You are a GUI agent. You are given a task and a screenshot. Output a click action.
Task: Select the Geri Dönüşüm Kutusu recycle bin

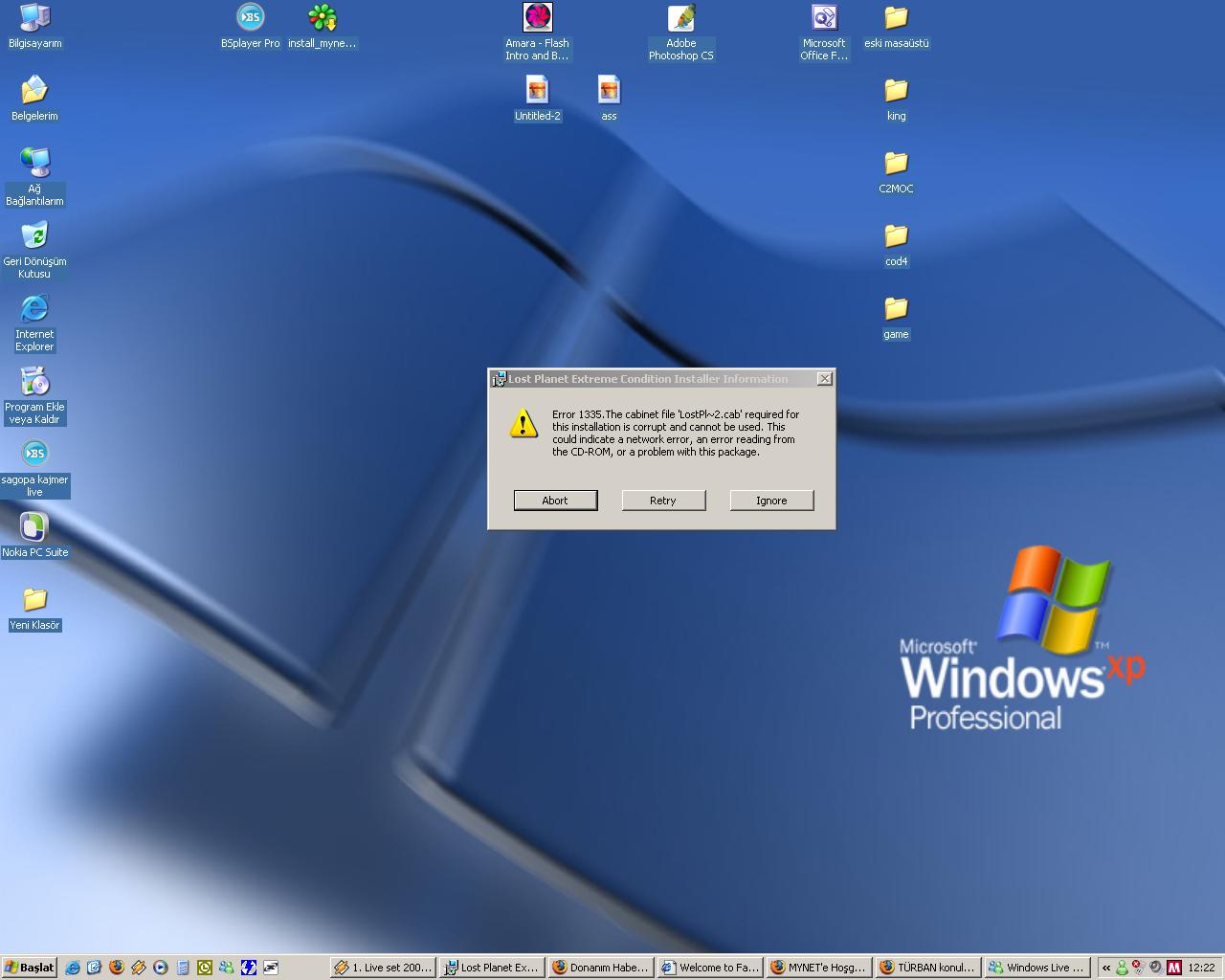coord(34,250)
